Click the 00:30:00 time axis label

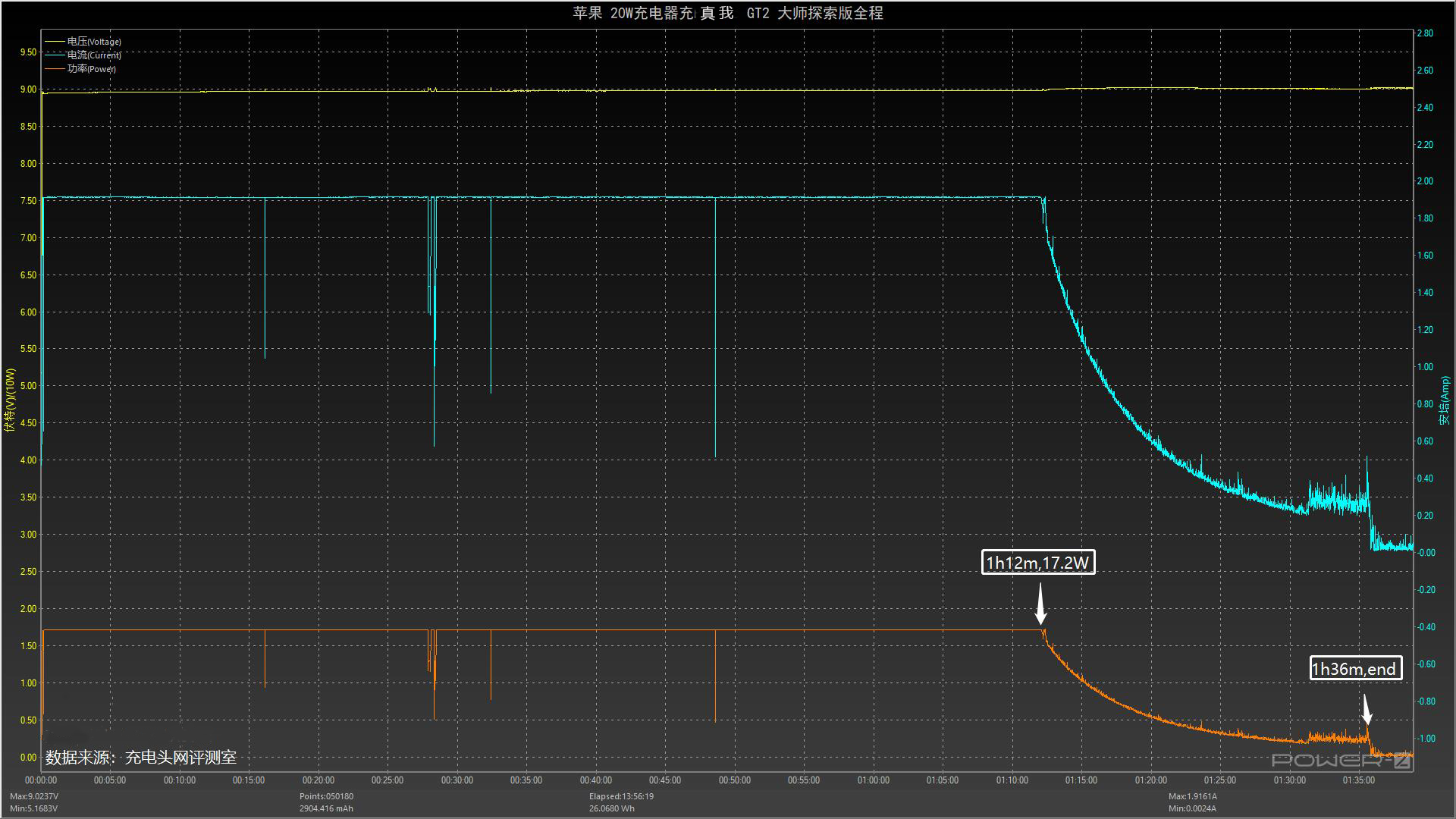click(x=457, y=780)
